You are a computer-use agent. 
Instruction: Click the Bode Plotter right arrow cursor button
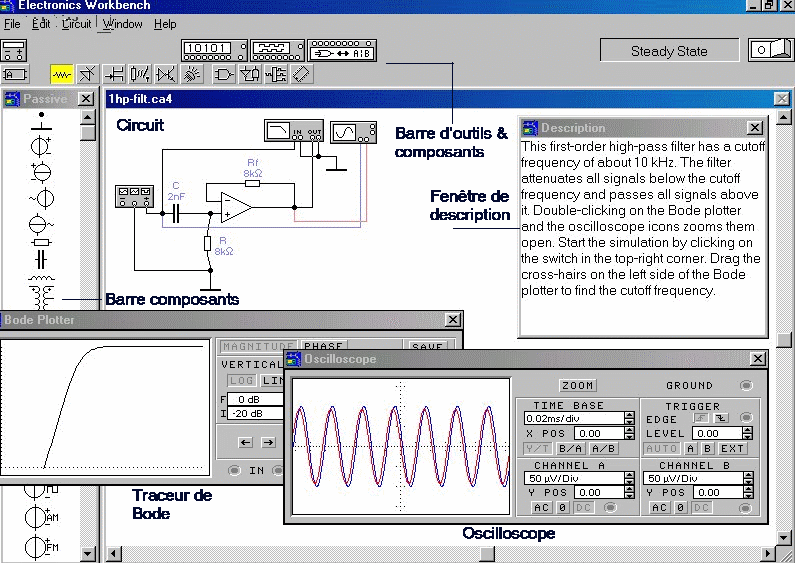268,442
